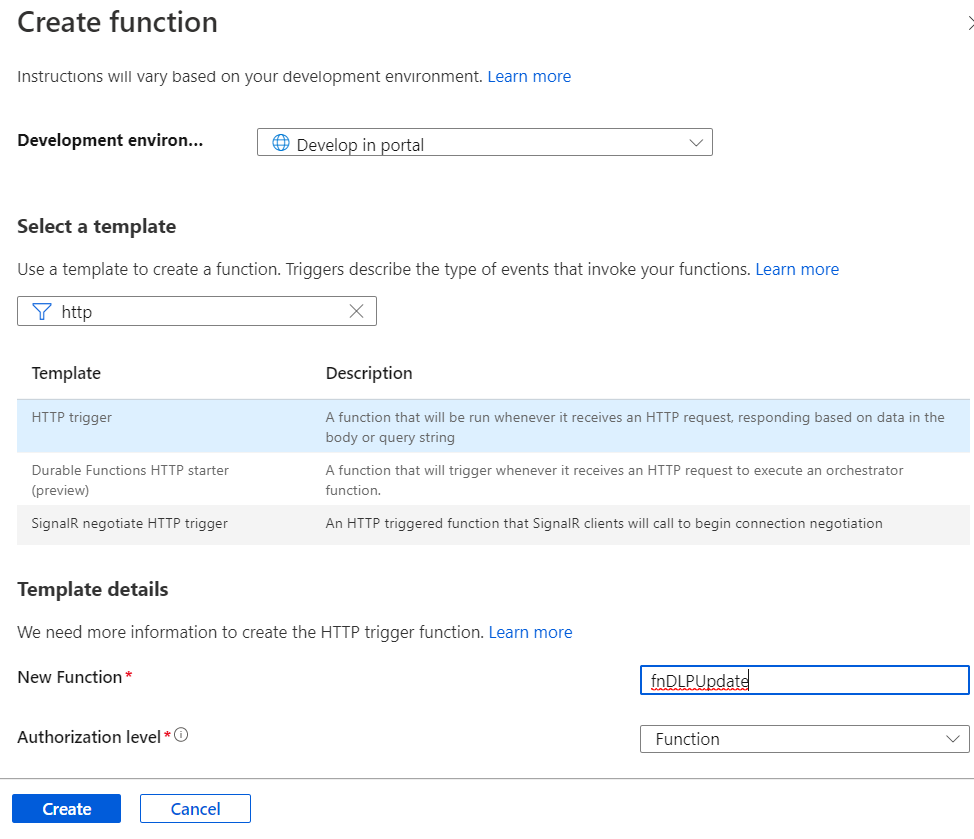Click the Template column header
974x839 pixels.
[x=66, y=373]
